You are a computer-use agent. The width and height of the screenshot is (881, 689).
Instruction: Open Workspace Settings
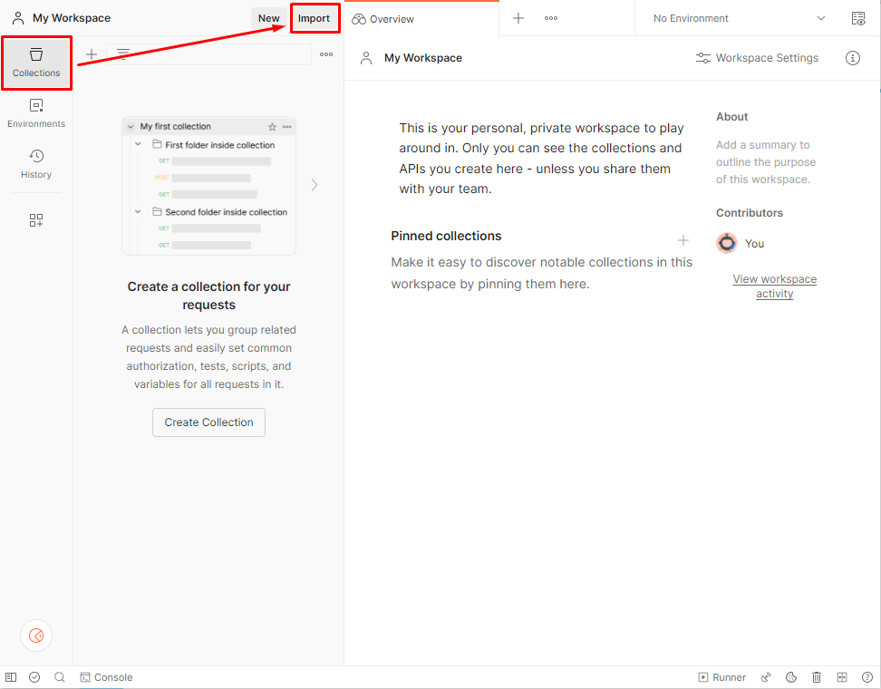pos(757,58)
